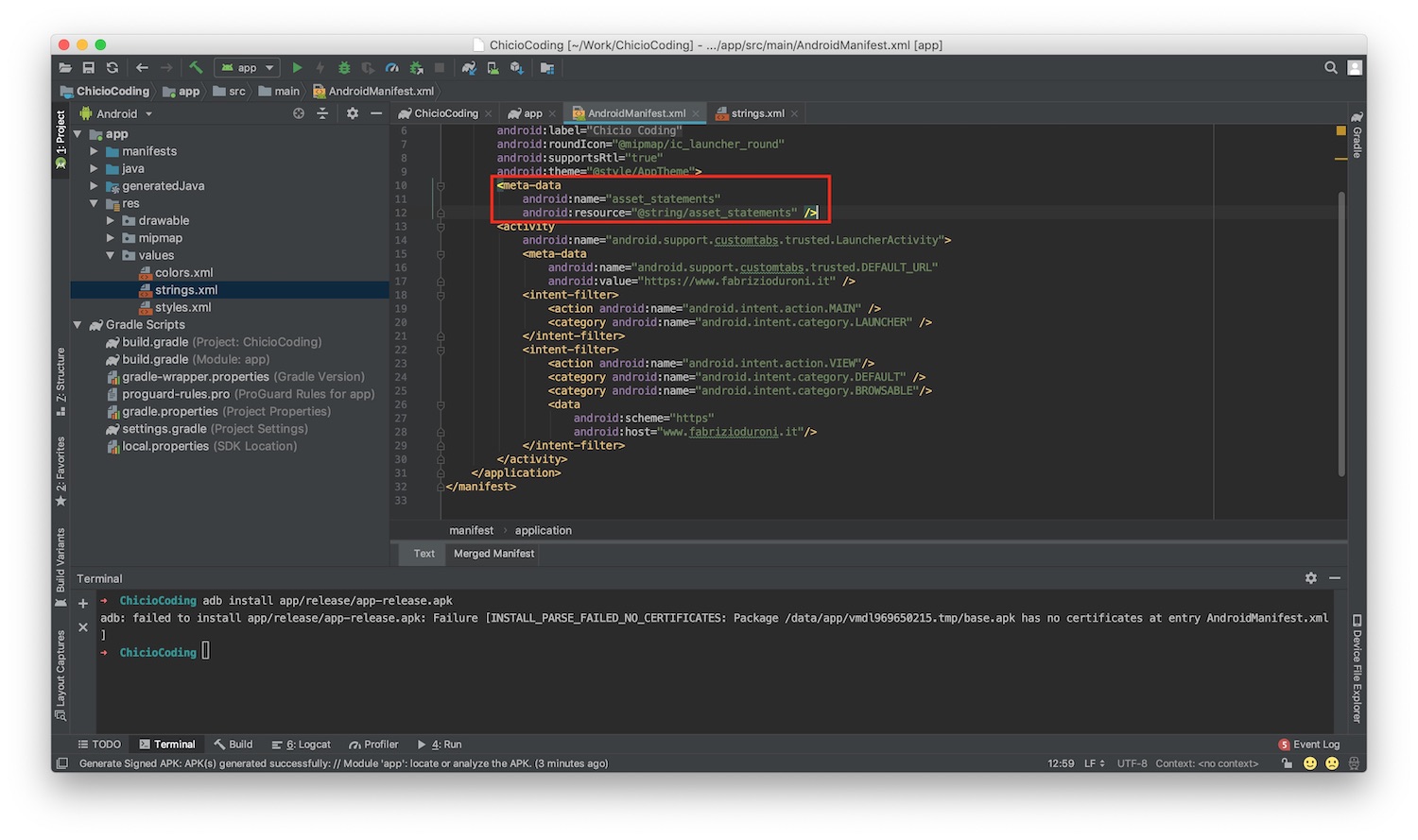Viewport: 1418px width, 840px height.
Task: Open Project Structure toolbar icon
Action: [547, 68]
